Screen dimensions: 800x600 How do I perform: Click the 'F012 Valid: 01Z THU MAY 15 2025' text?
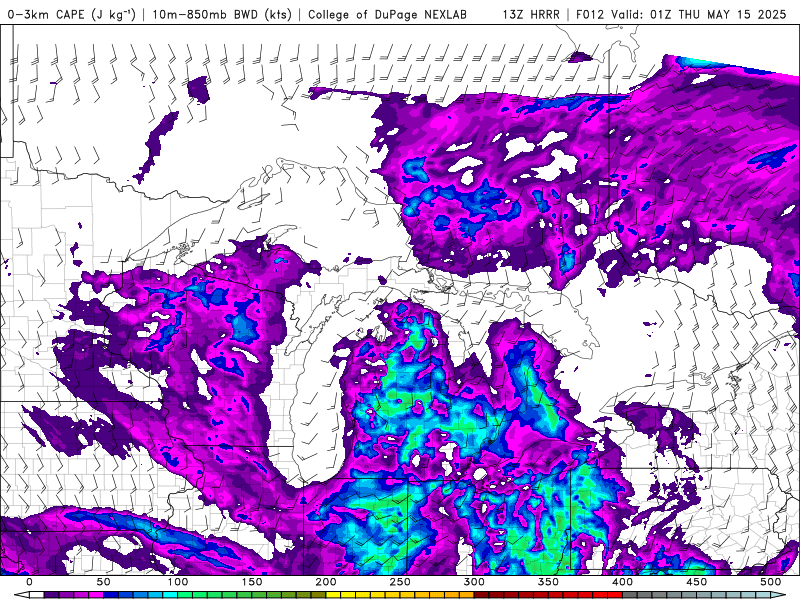[x=681, y=14]
